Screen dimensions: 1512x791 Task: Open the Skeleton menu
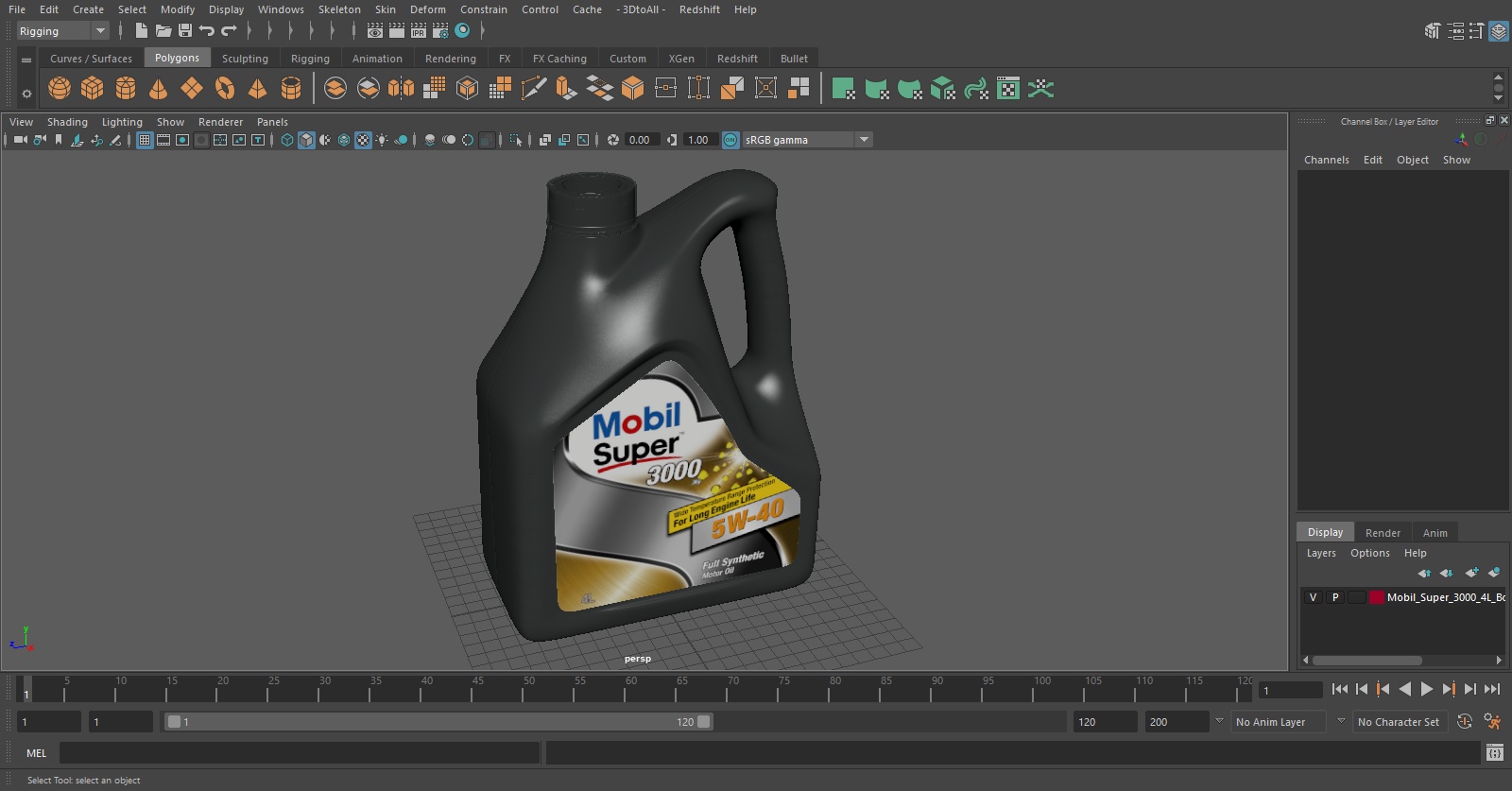[x=339, y=9]
